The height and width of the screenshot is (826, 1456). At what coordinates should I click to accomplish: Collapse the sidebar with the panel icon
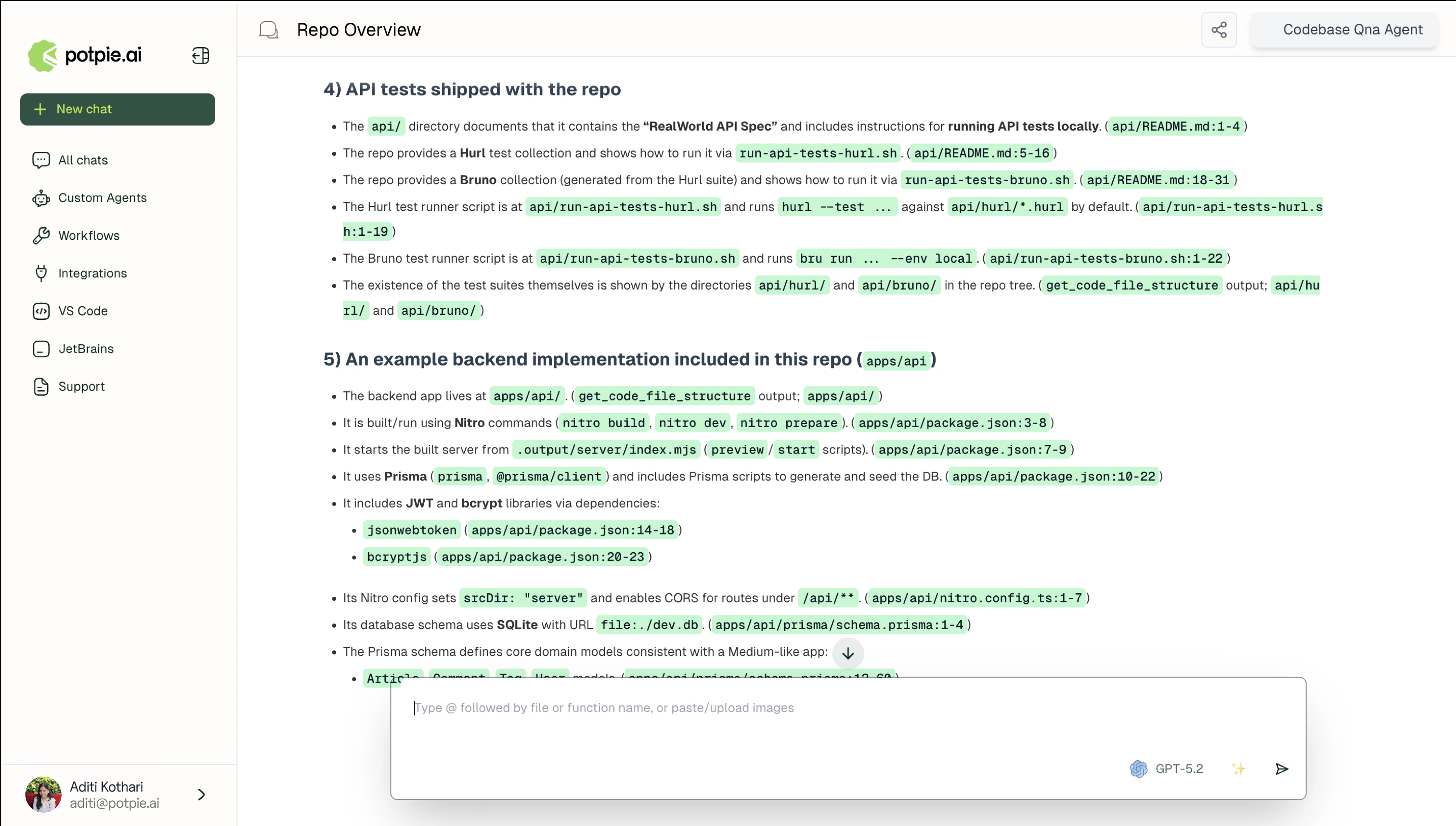[x=200, y=55]
